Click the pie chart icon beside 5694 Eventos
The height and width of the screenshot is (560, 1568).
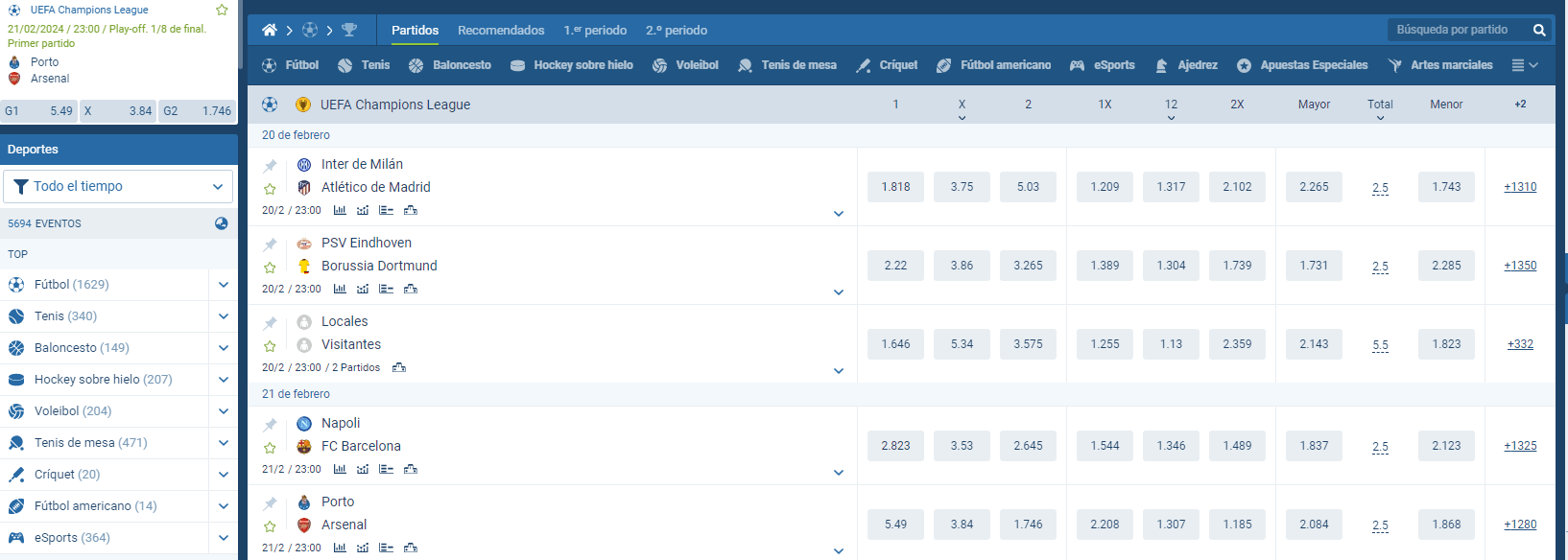(x=222, y=223)
